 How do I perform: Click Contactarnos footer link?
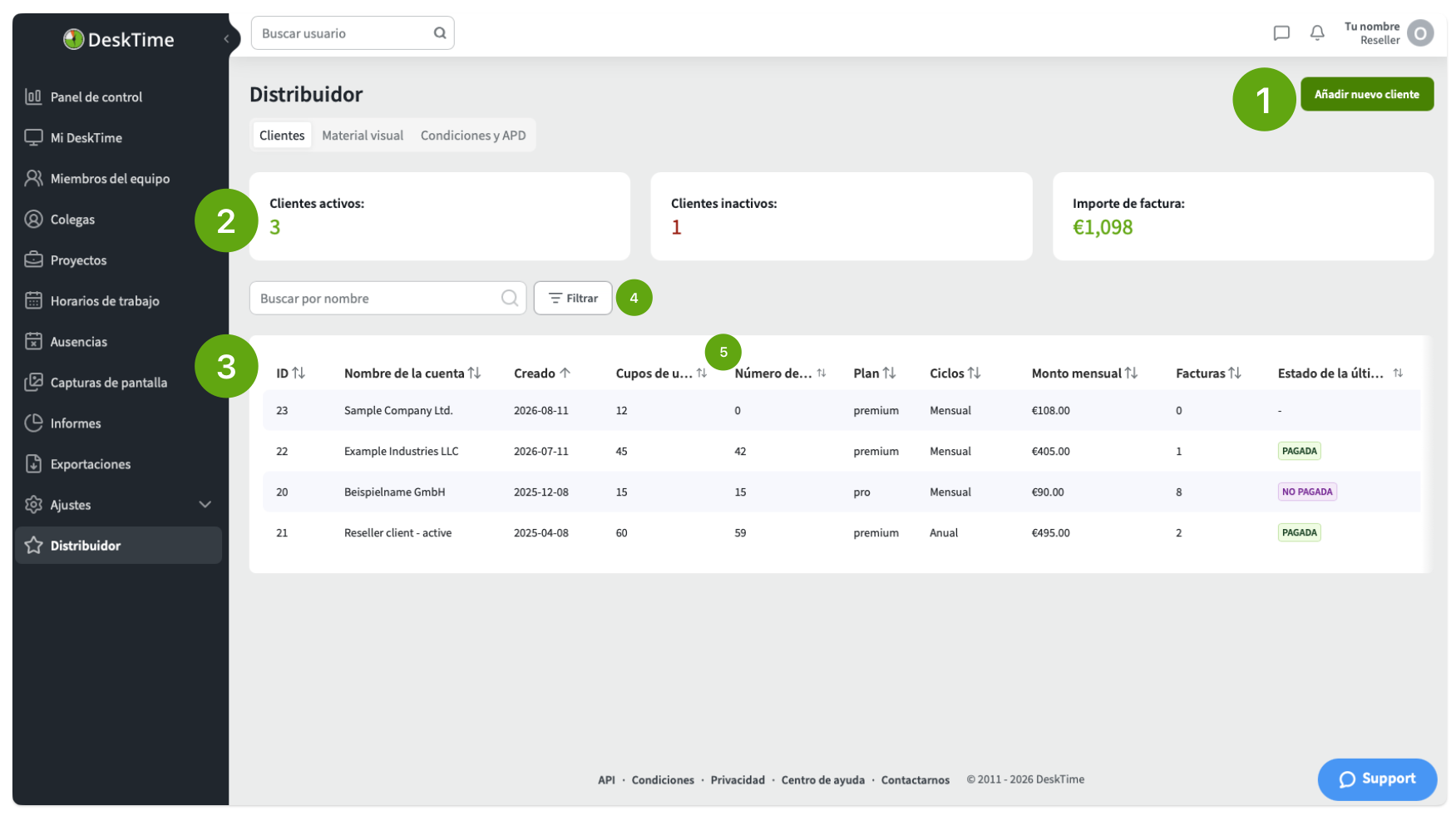(916, 779)
